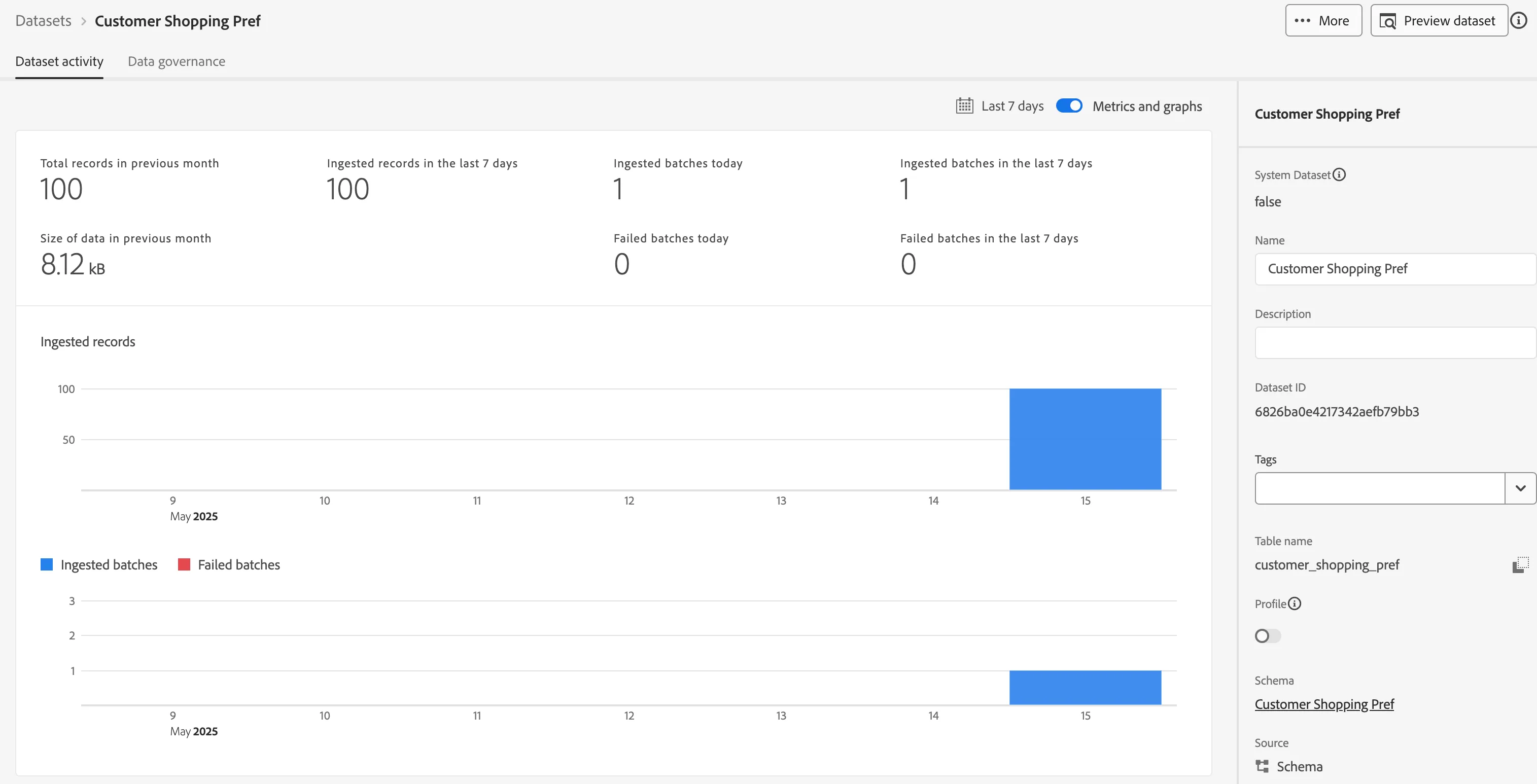Click the Ingested batches bar for May 15
This screenshot has width=1537, height=784.
coord(1085,687)
